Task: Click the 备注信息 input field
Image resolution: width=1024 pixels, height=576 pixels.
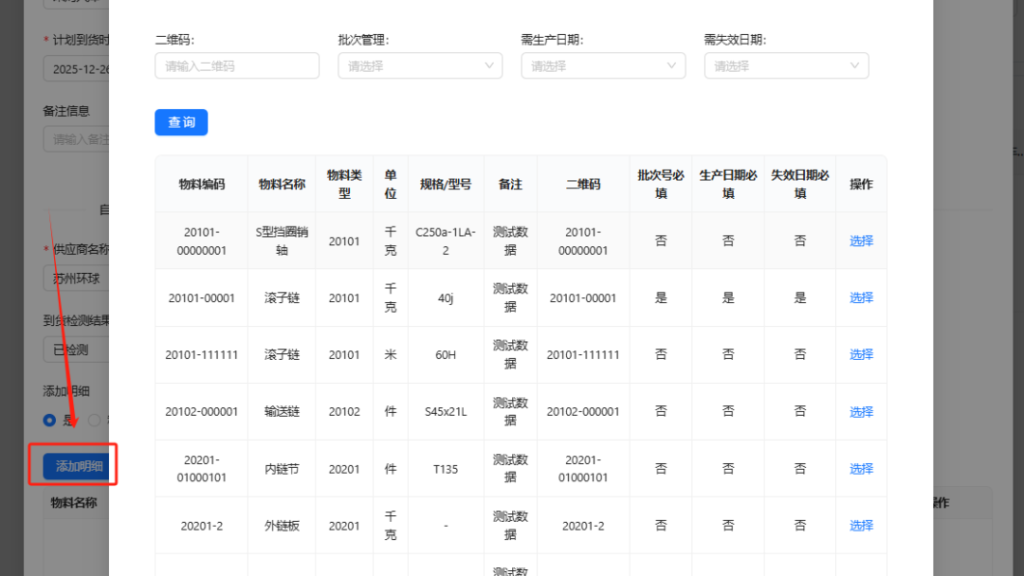Action: point(76,139)
